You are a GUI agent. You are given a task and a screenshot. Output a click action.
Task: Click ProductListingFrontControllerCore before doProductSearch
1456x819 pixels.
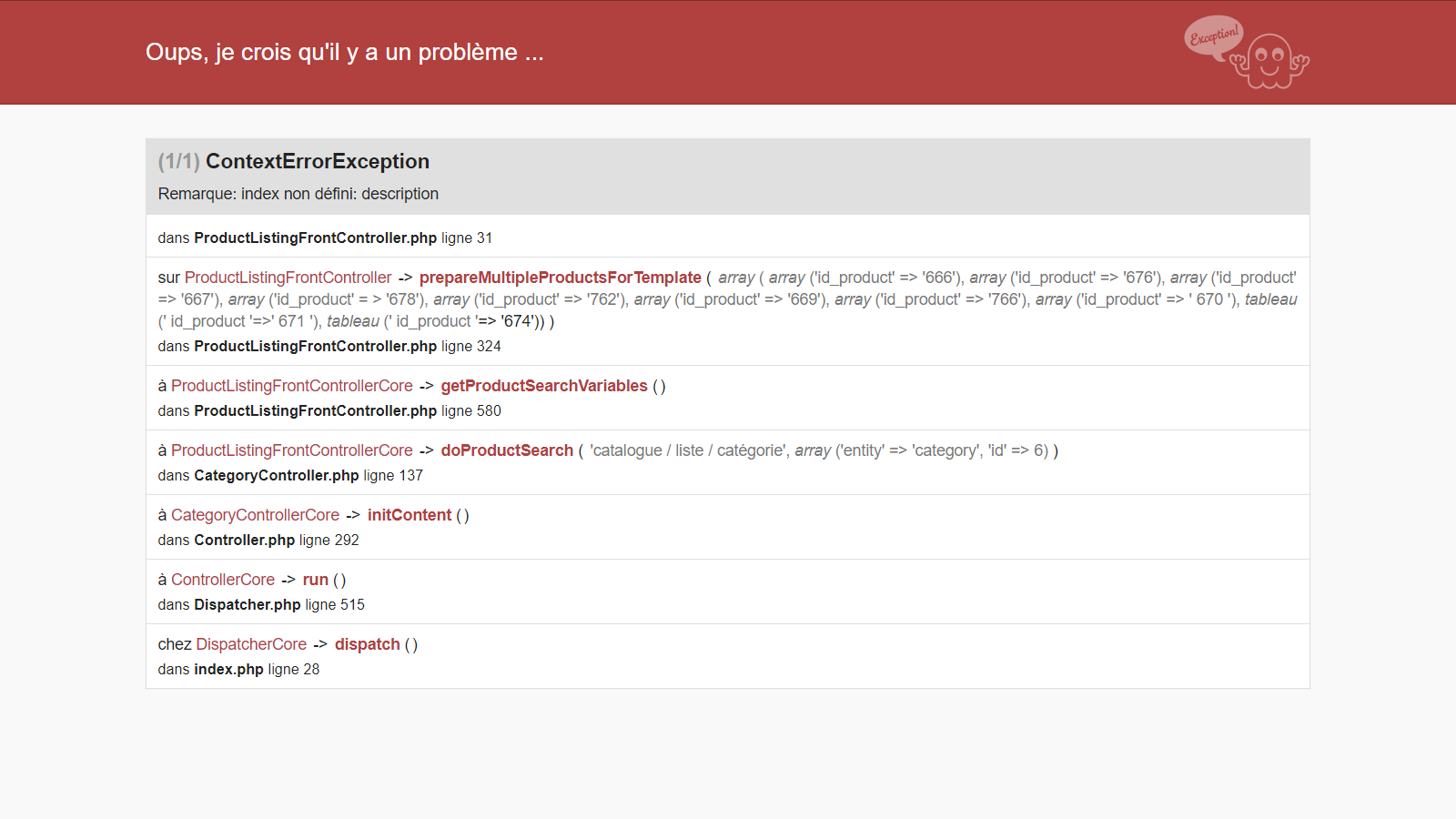coord(292,450)
